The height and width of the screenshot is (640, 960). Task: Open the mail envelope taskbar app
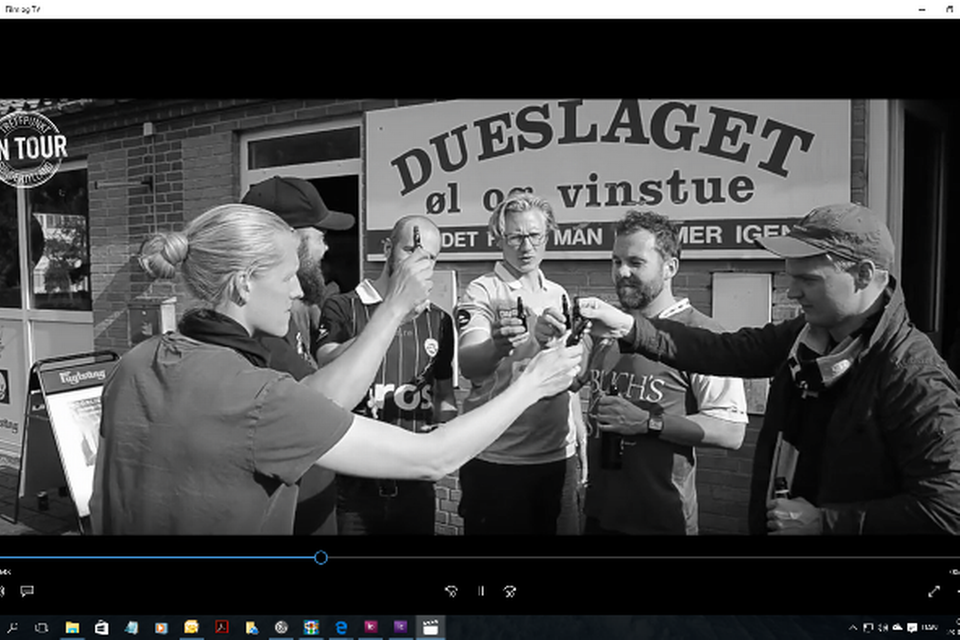coord(192,627)
